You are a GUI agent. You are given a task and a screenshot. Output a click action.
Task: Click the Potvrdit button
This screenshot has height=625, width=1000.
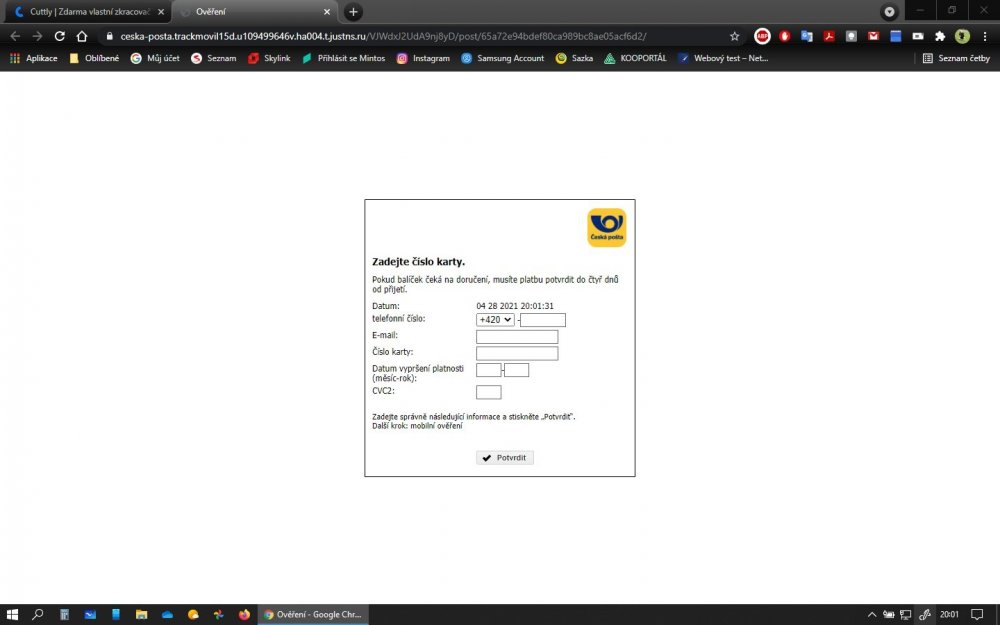505,458
